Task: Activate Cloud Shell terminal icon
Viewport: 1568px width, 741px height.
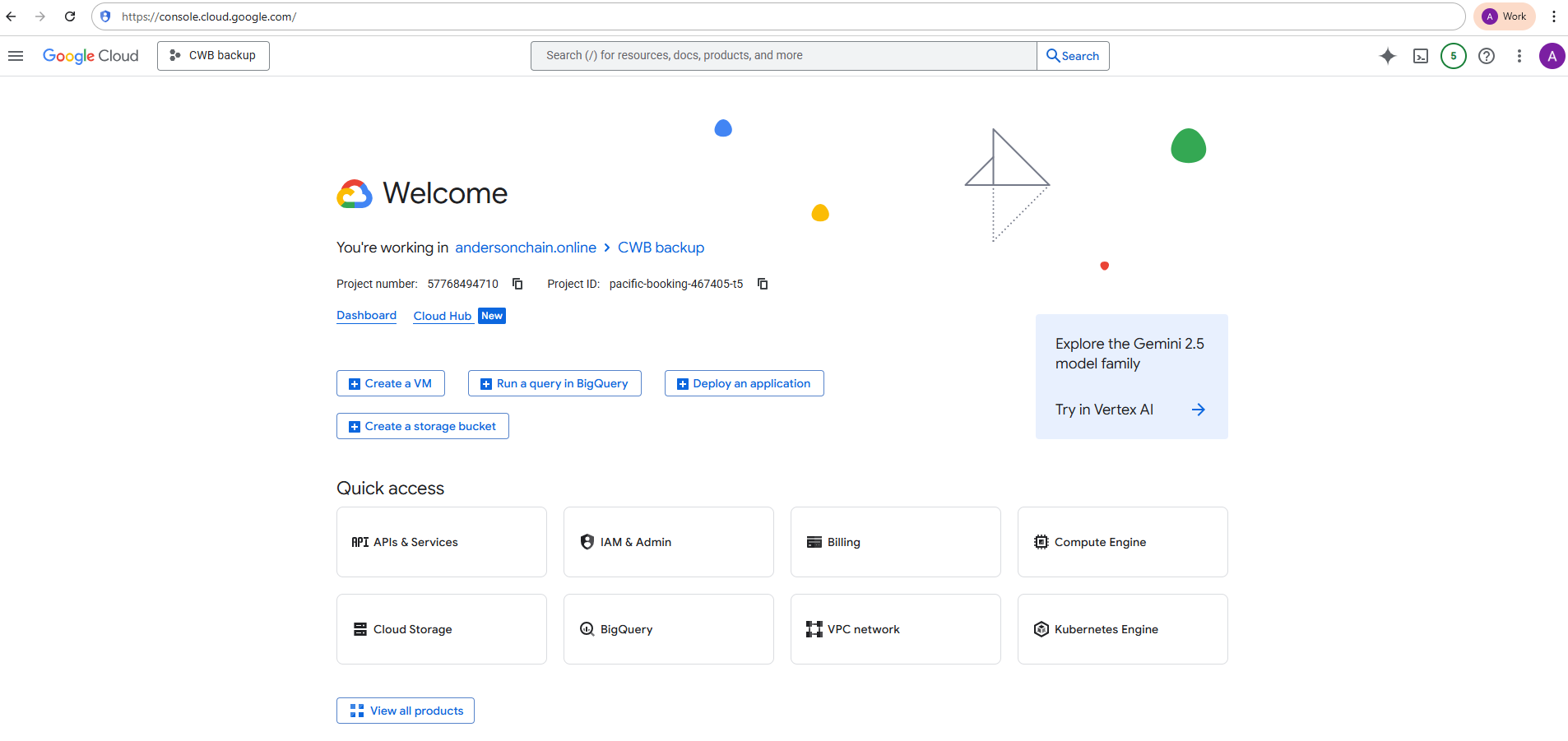Action: click(x=1421, y=56)
